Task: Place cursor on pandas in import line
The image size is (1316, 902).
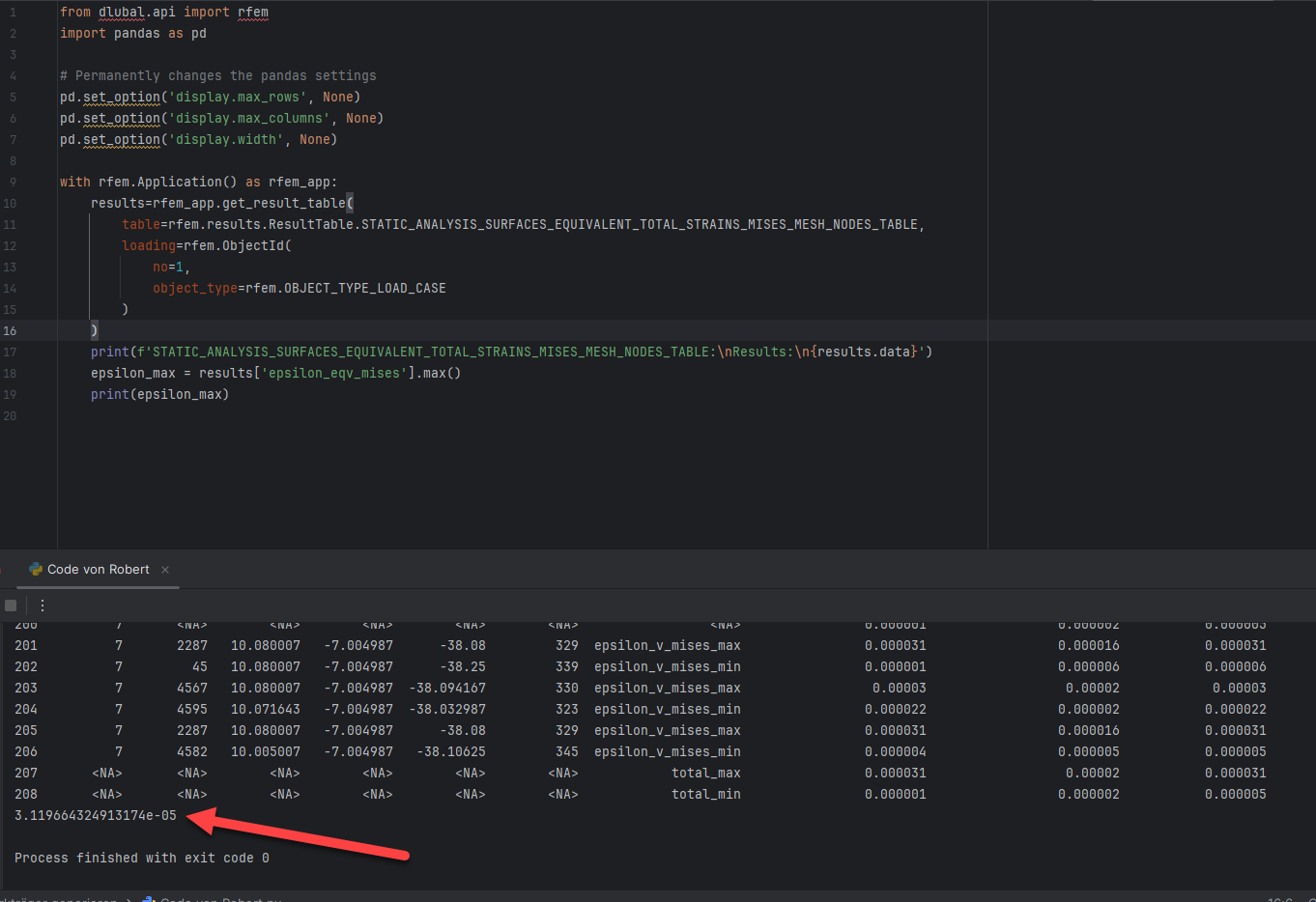Action: tap(136, 34)
